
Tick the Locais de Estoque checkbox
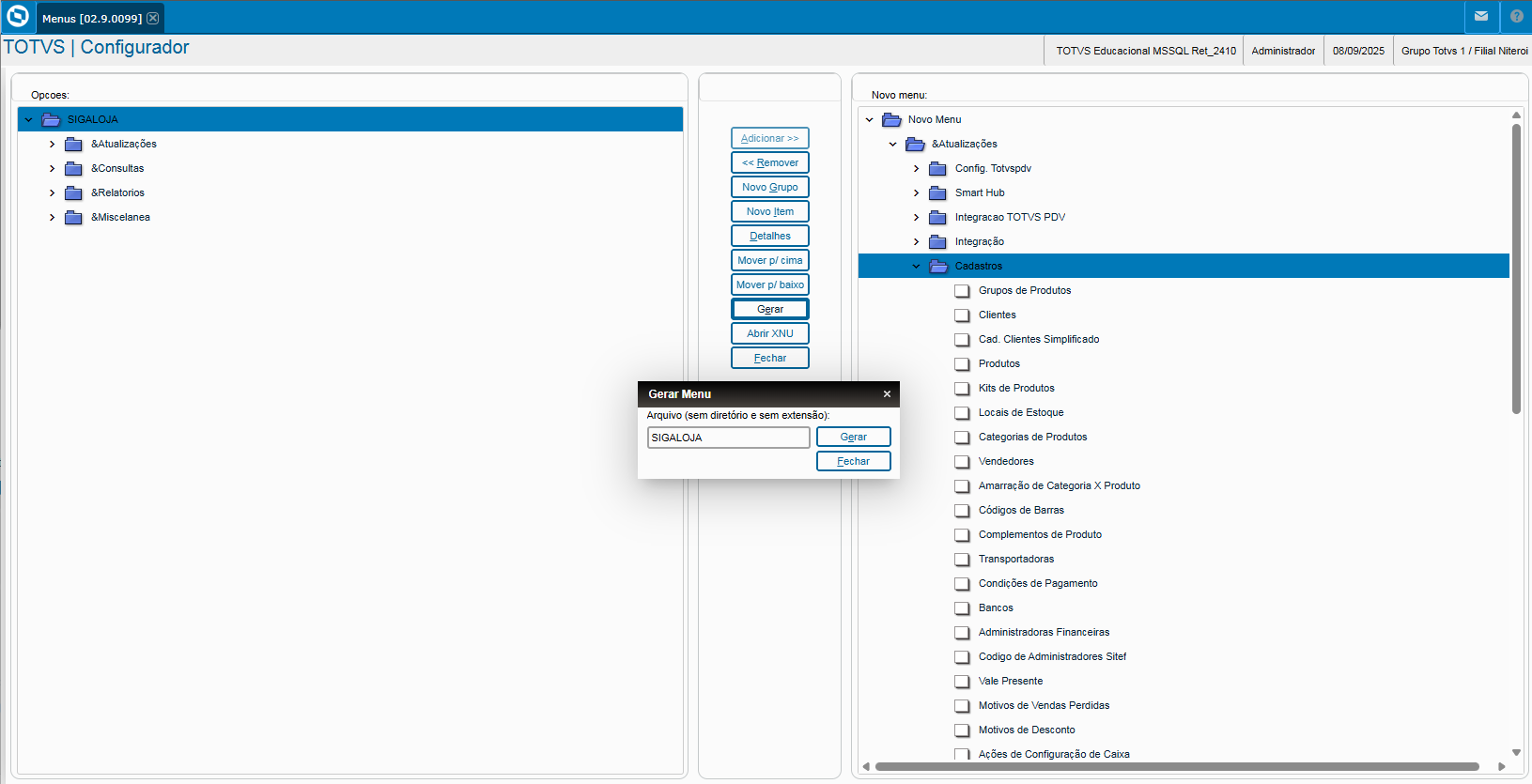click(x=962, y=413)
